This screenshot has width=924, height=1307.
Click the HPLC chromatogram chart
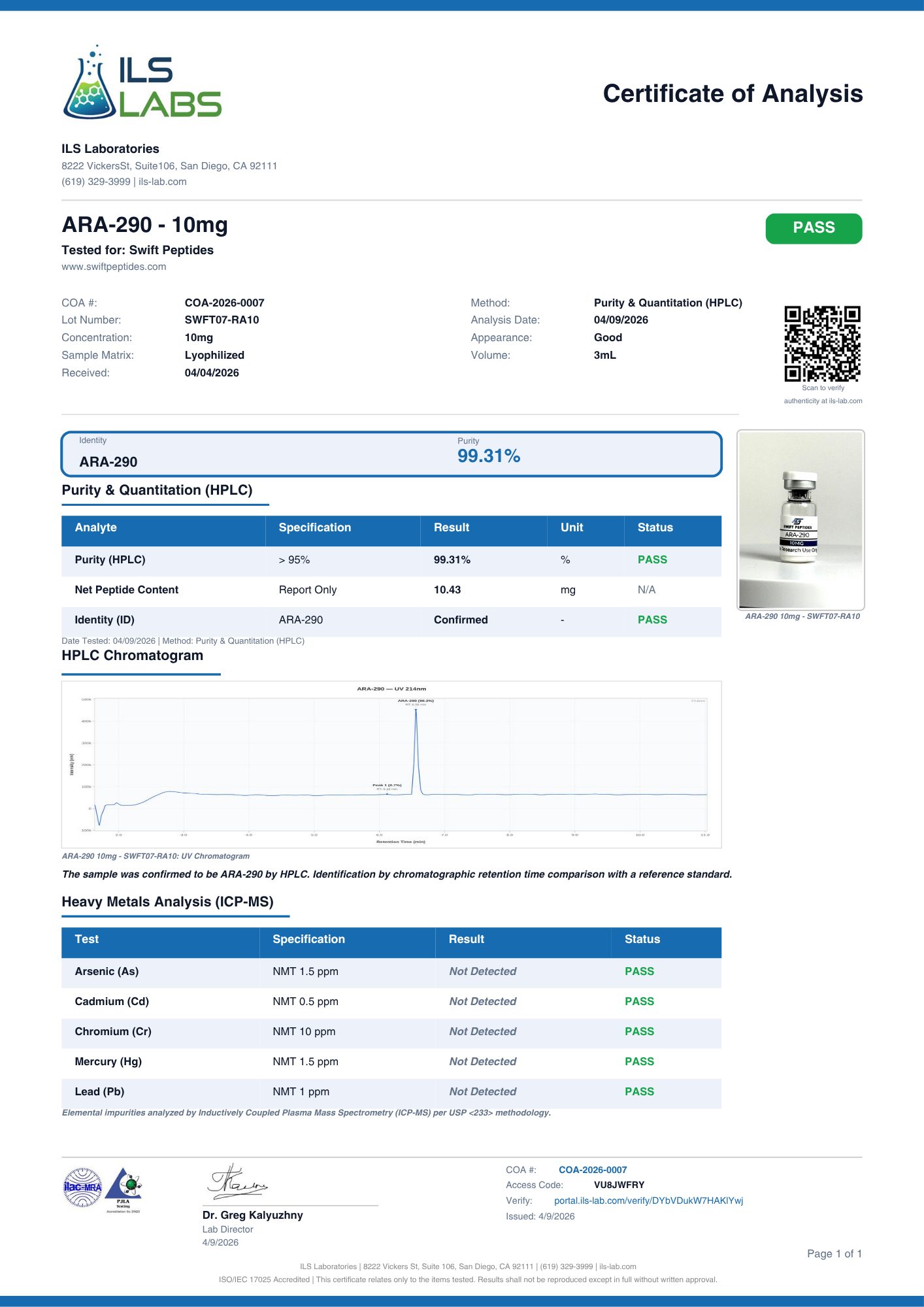tap(391, 764)
